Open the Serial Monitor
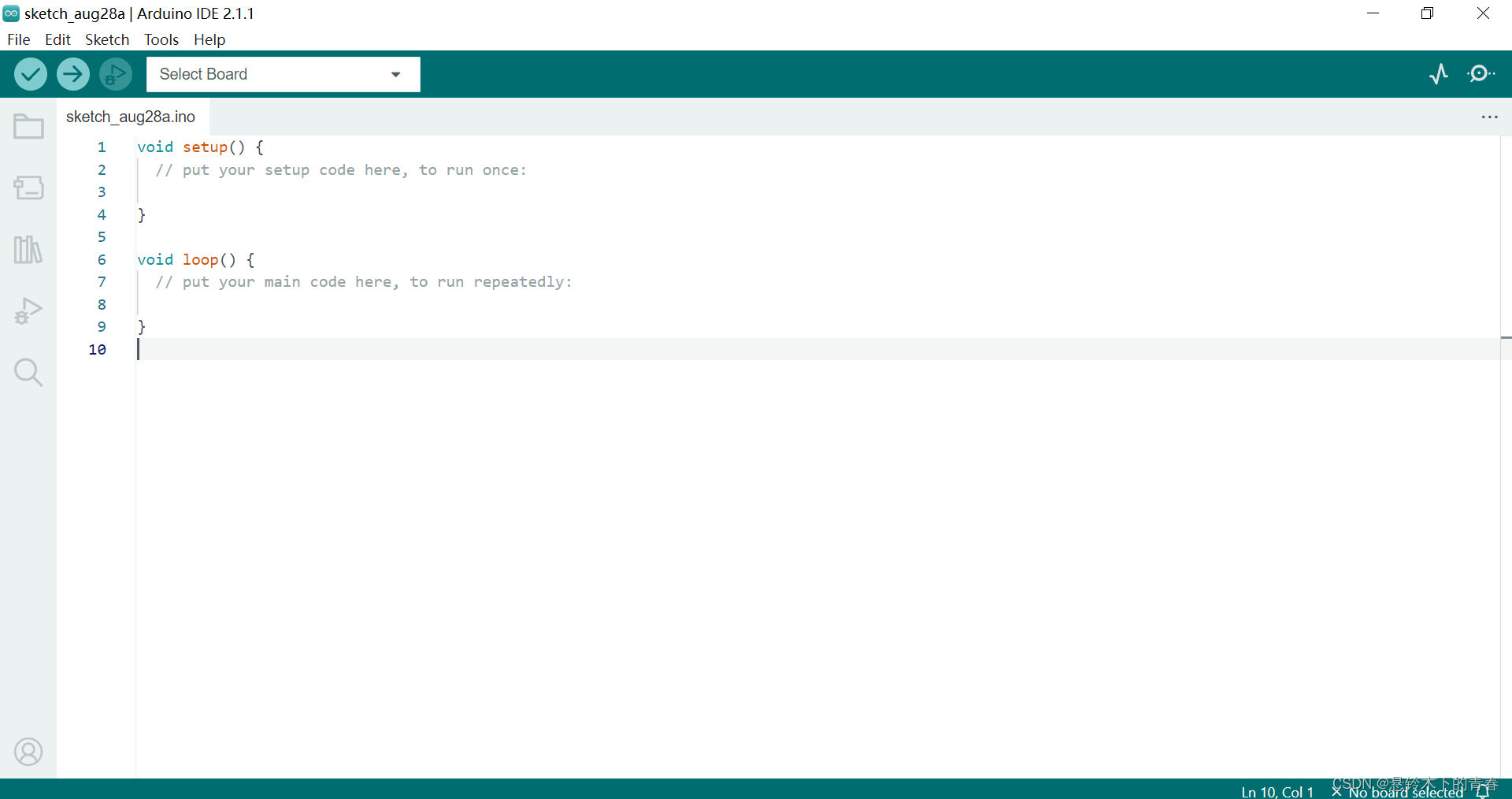Image resolution: width=1512 pixels, height=799 pixels. coord(1481,74)
